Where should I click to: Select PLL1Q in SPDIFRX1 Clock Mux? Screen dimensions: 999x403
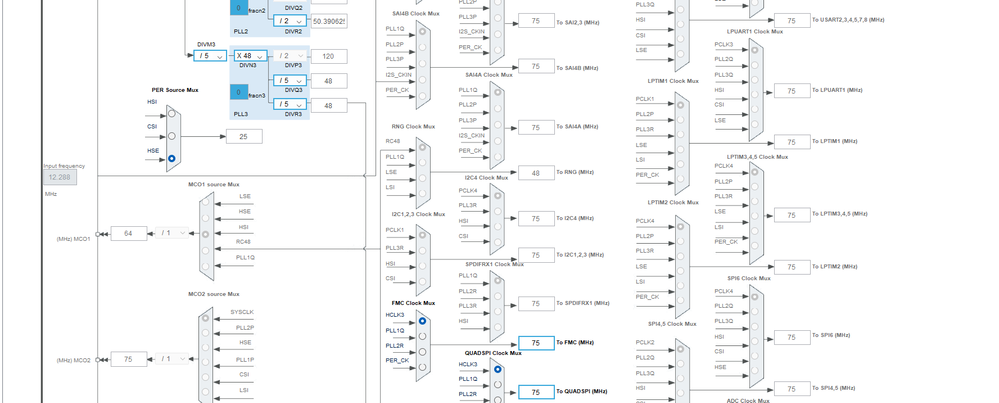click(498, 279)
